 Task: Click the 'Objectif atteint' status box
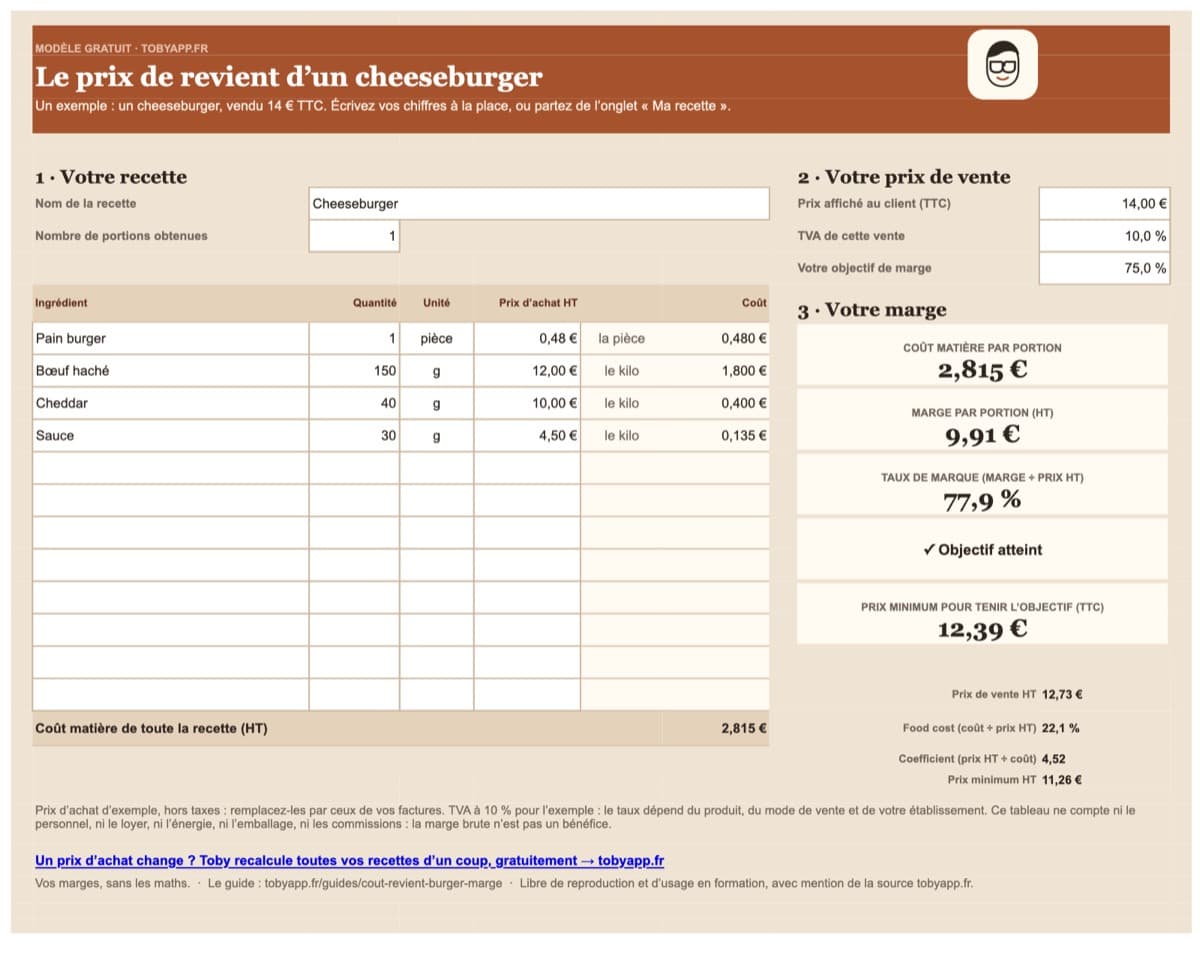coord(982,549)
